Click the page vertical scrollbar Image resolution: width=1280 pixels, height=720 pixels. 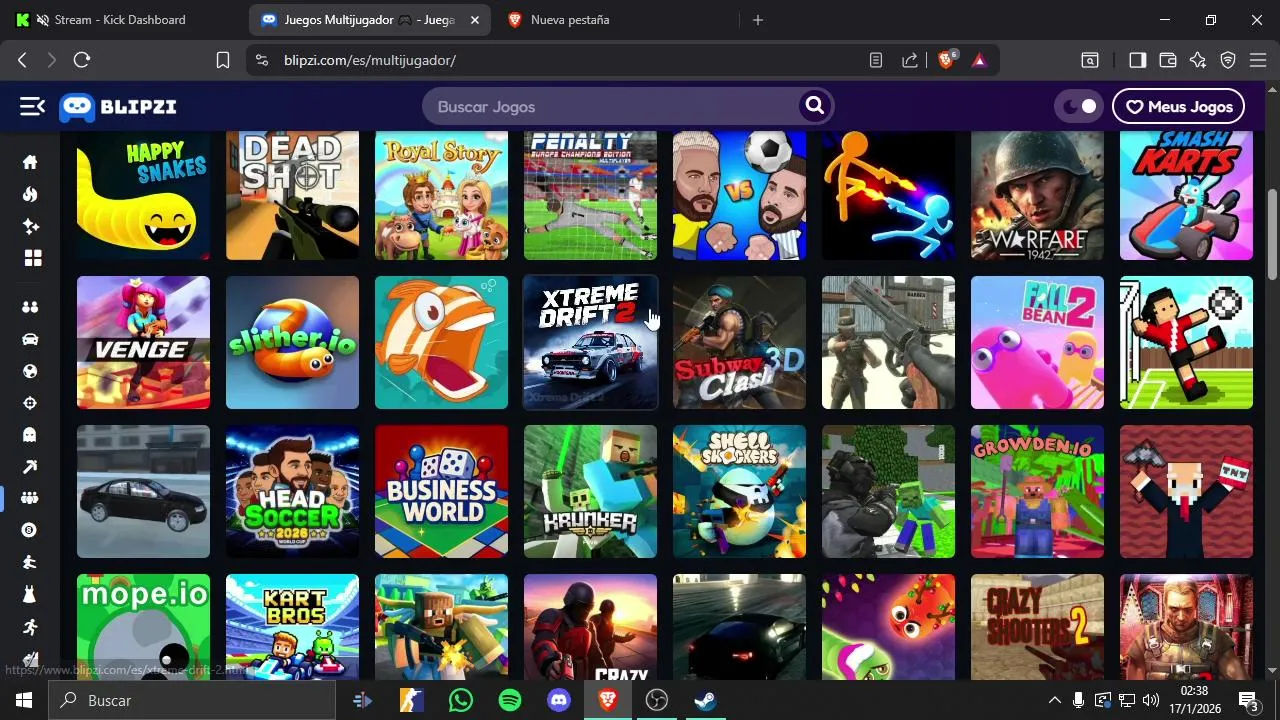coord(1272,235)
